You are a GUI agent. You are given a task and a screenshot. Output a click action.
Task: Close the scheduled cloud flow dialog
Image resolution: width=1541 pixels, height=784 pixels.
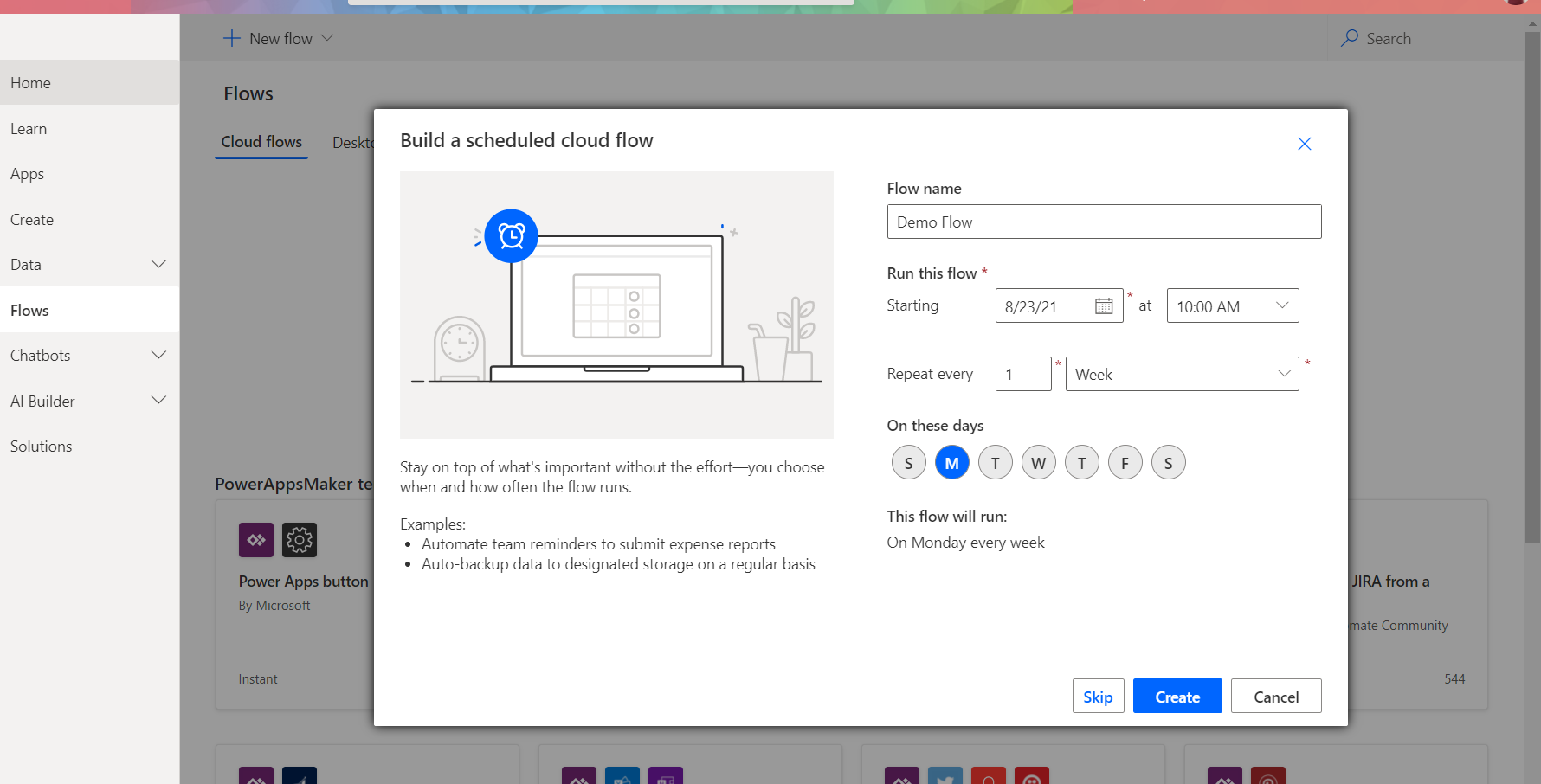1304,144
